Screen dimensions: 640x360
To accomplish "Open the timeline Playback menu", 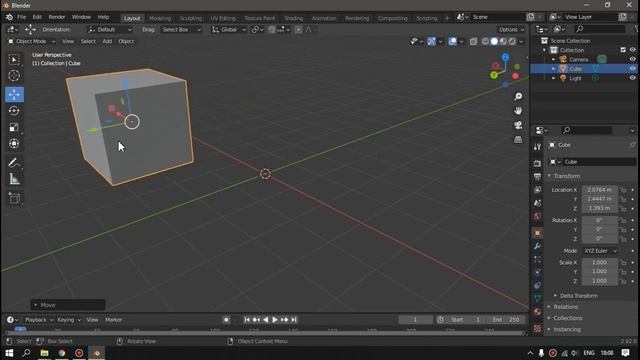I will pyautogui.click(x=38, y=320).
